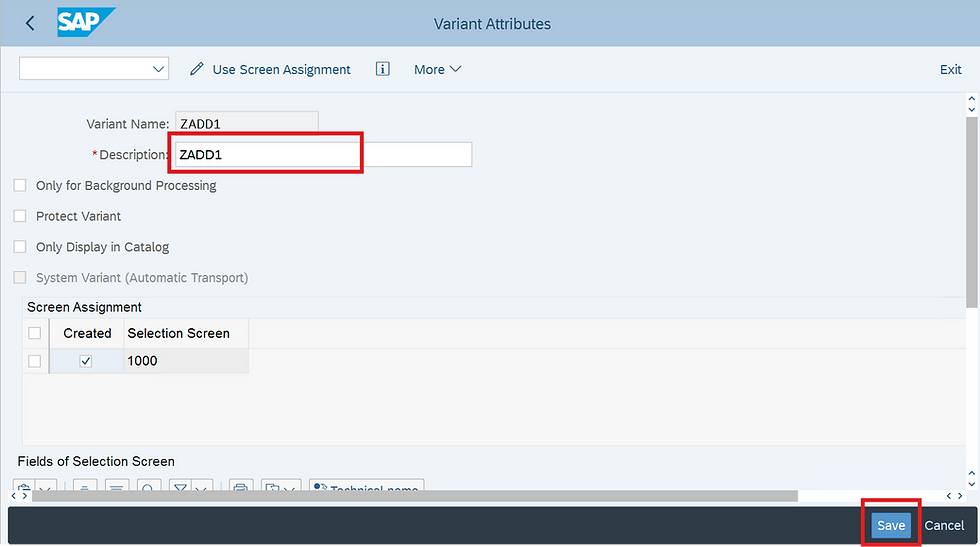The width and height of the screenshot is (980, 547).
Task: Click the Screen Assignment section title
Action: click(84, 307)
